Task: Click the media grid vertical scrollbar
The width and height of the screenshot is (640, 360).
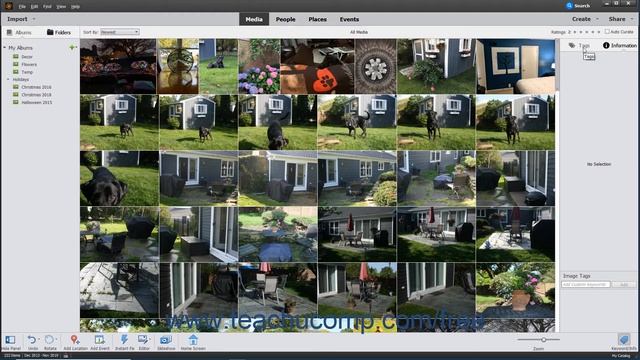Action: [x=557, y=185]
